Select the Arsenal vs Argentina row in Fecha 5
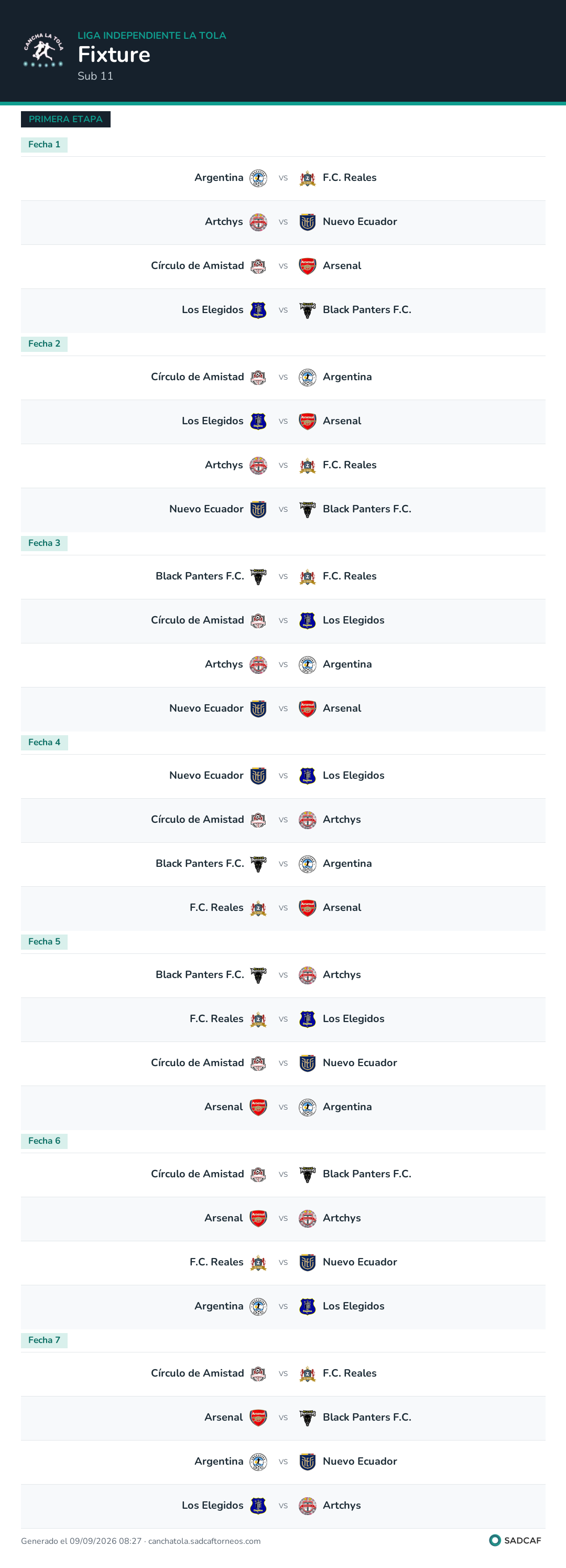This screenshot has width=566, height=1568. click(x=283, y=1107)
